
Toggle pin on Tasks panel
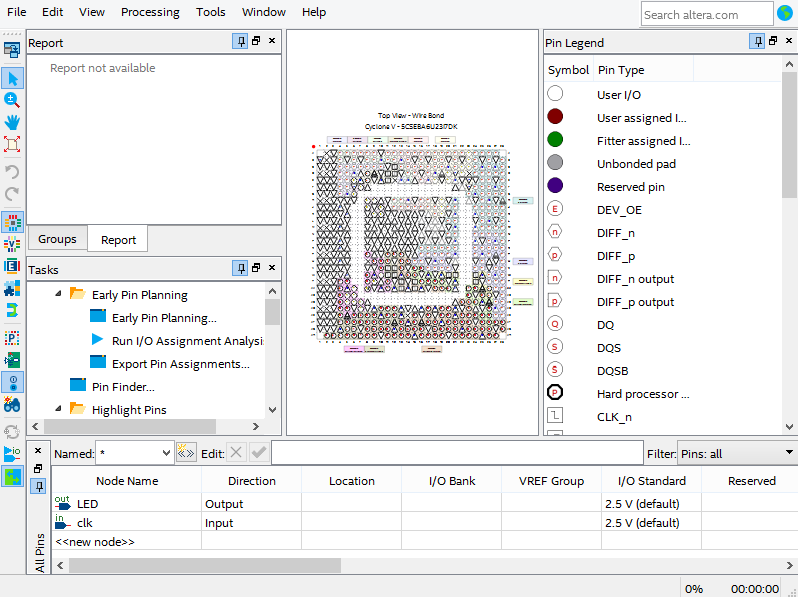pyautogui.click(x=240, y=269)
